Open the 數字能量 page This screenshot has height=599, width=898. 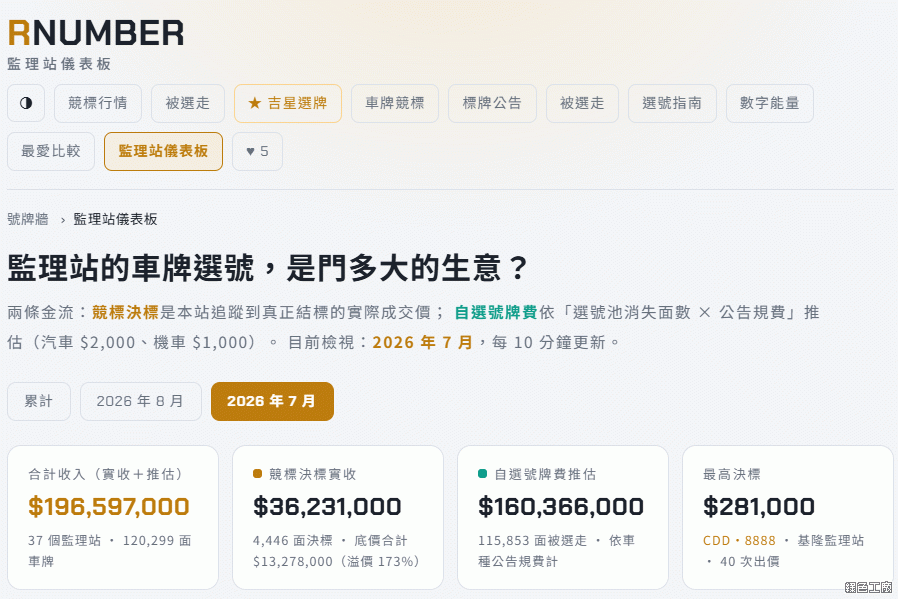tap(770, 103)
